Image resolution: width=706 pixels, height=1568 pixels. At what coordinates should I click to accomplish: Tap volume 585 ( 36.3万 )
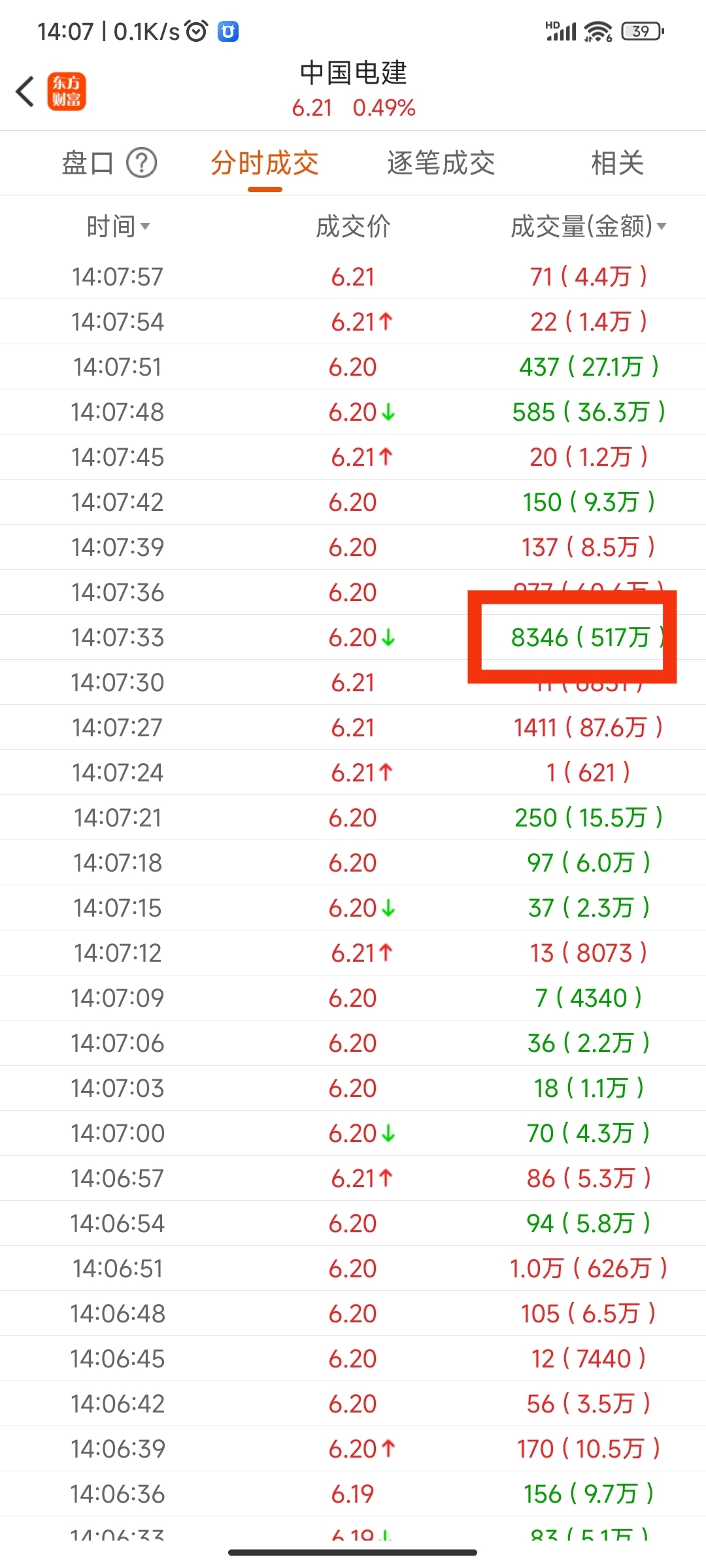[588, 412]
